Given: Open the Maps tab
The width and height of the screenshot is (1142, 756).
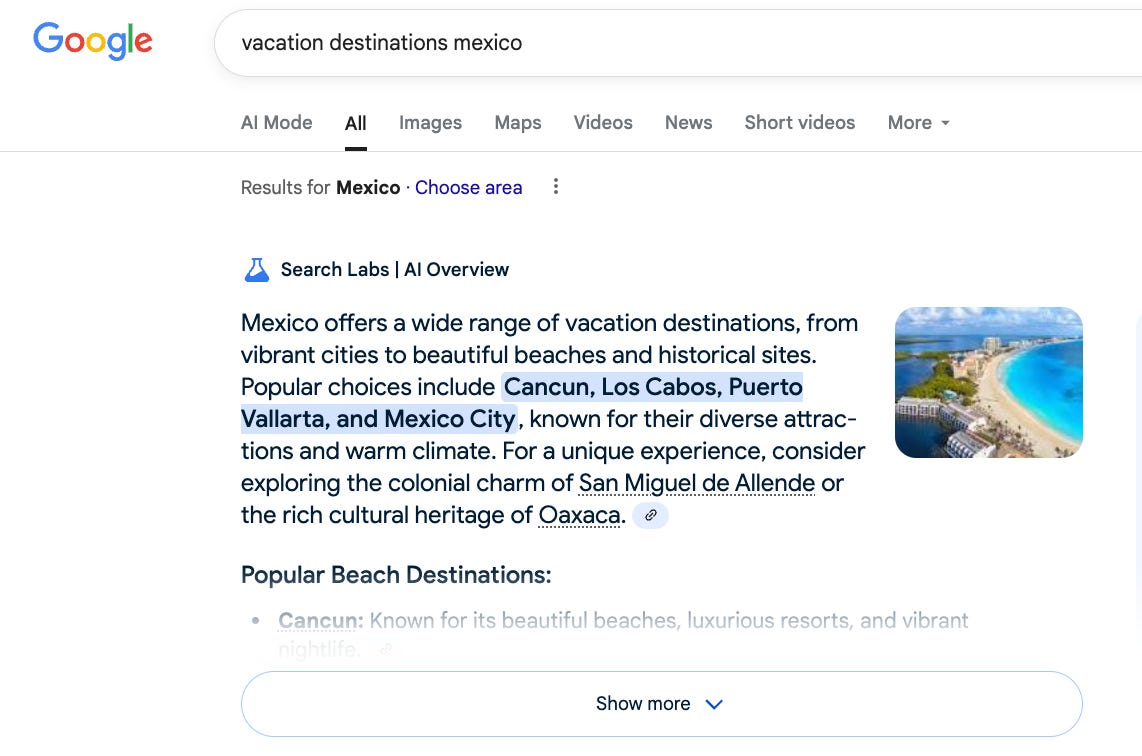Looking at the screenshot, I should [x=518, y=122].
